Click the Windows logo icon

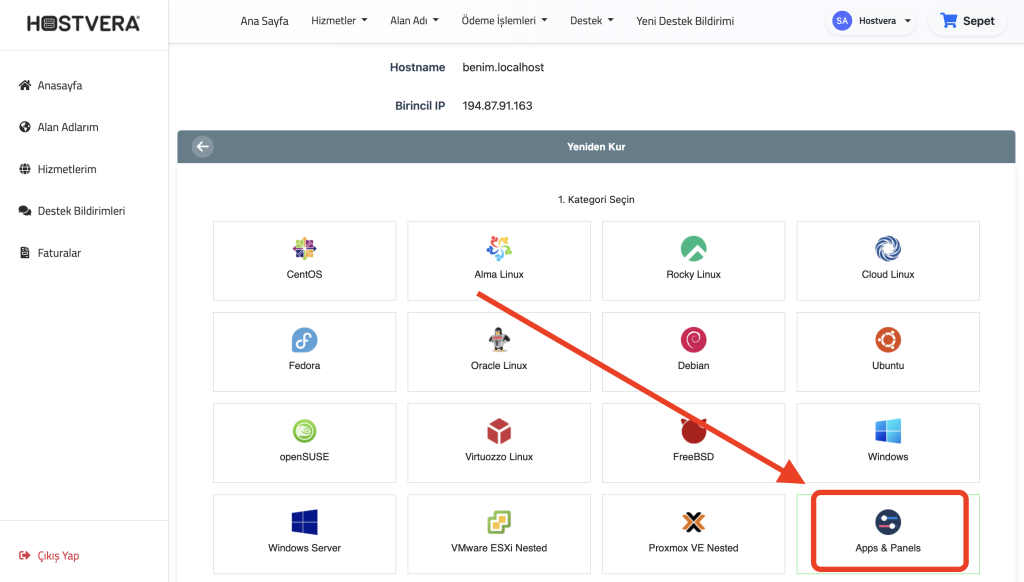click(888, 431)
